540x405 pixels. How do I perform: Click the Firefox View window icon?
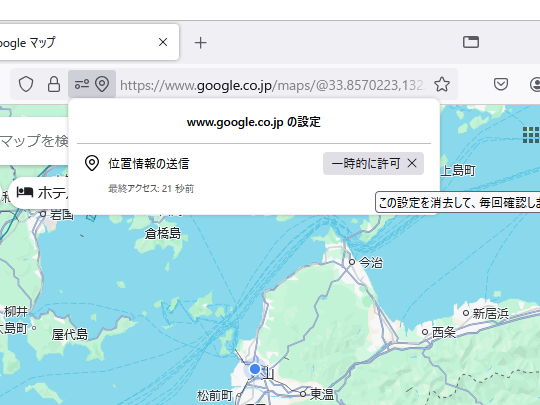(471, 42)
